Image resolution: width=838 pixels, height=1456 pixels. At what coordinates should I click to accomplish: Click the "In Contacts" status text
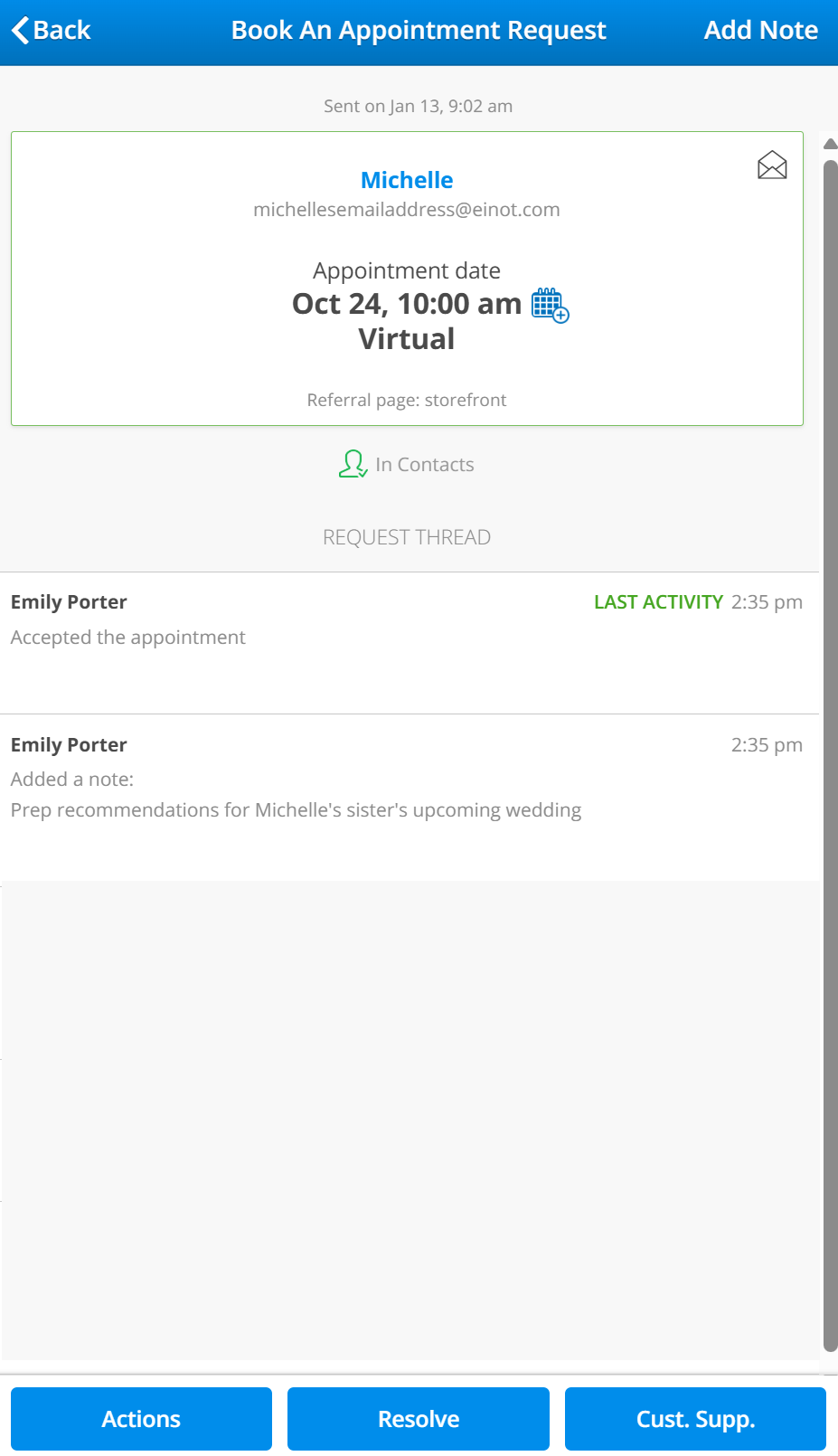425,465
